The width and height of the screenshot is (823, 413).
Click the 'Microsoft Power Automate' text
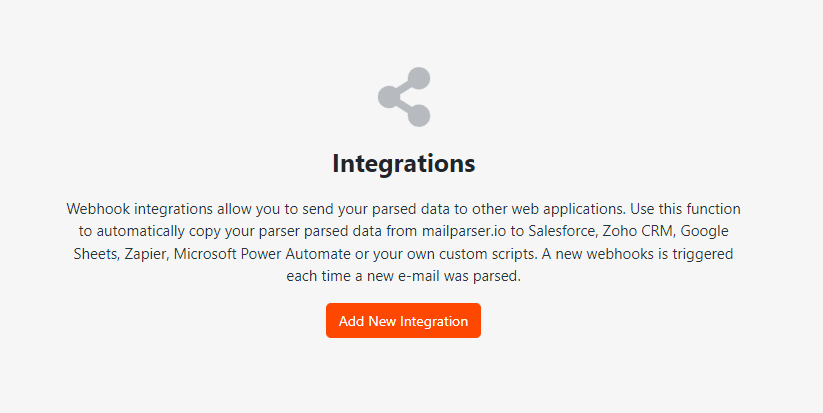click(262, 254)
